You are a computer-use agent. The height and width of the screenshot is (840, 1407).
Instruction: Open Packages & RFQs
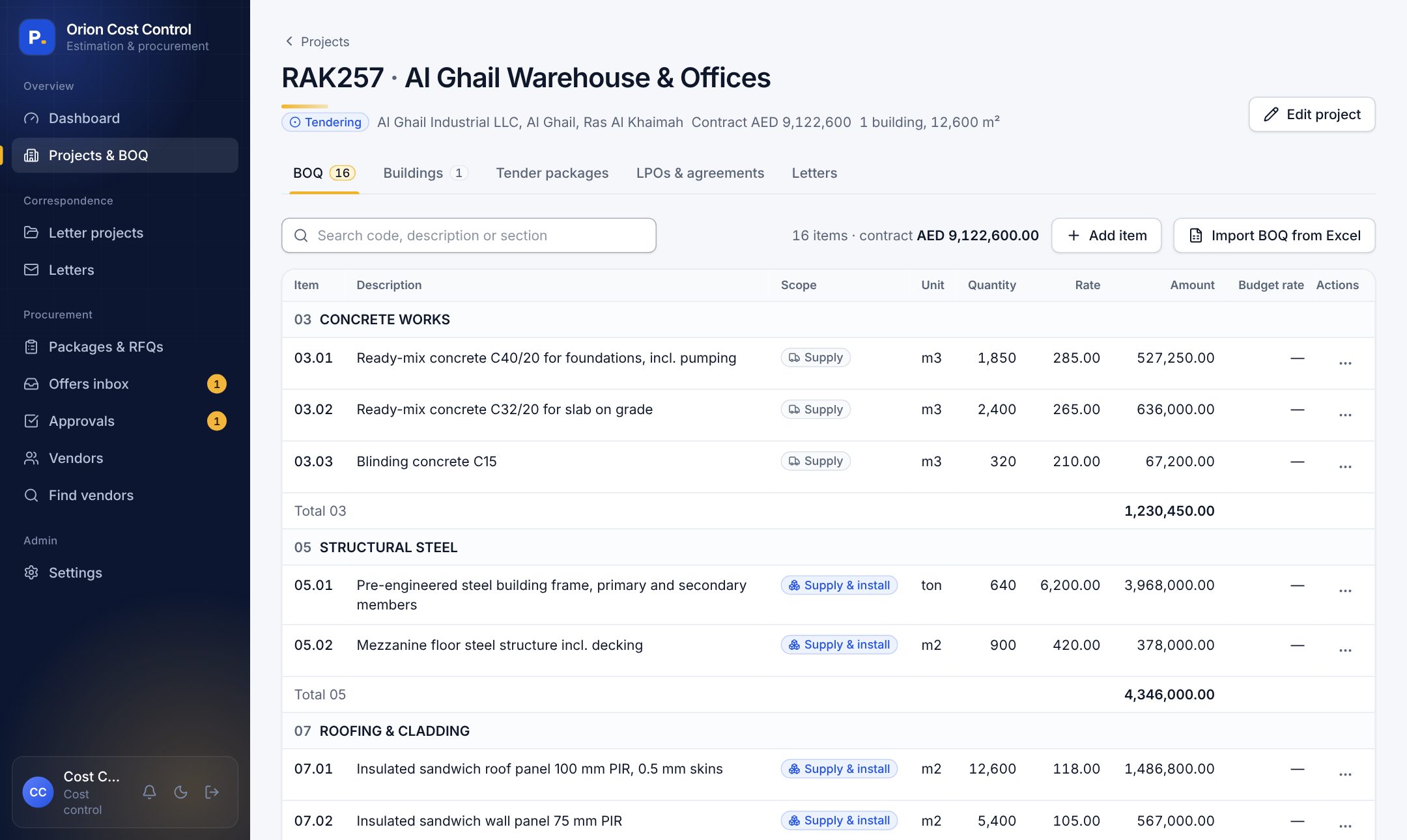coord(125,346)
